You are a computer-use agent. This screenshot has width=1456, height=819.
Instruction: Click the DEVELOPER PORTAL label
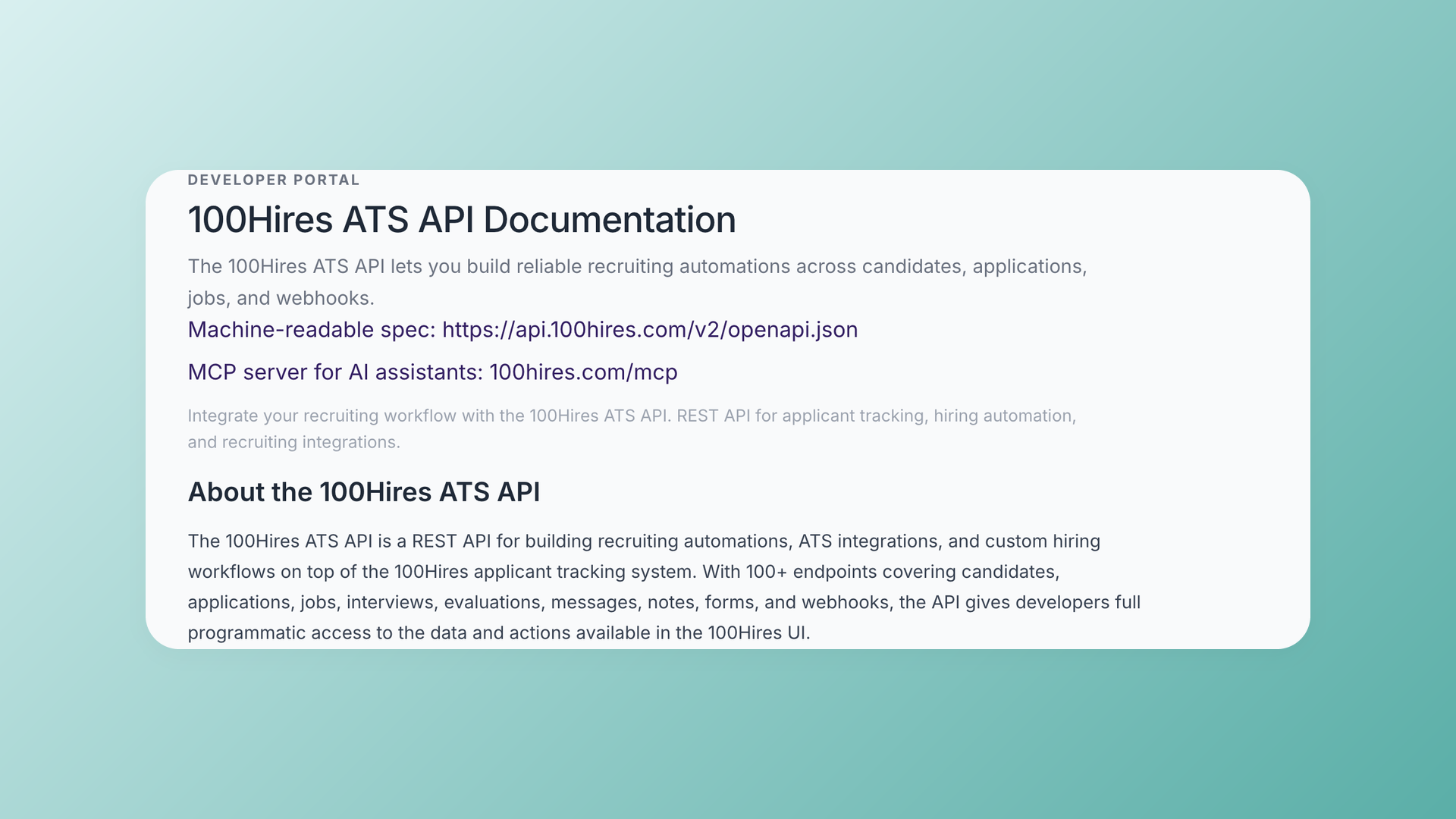coord(274,180)
